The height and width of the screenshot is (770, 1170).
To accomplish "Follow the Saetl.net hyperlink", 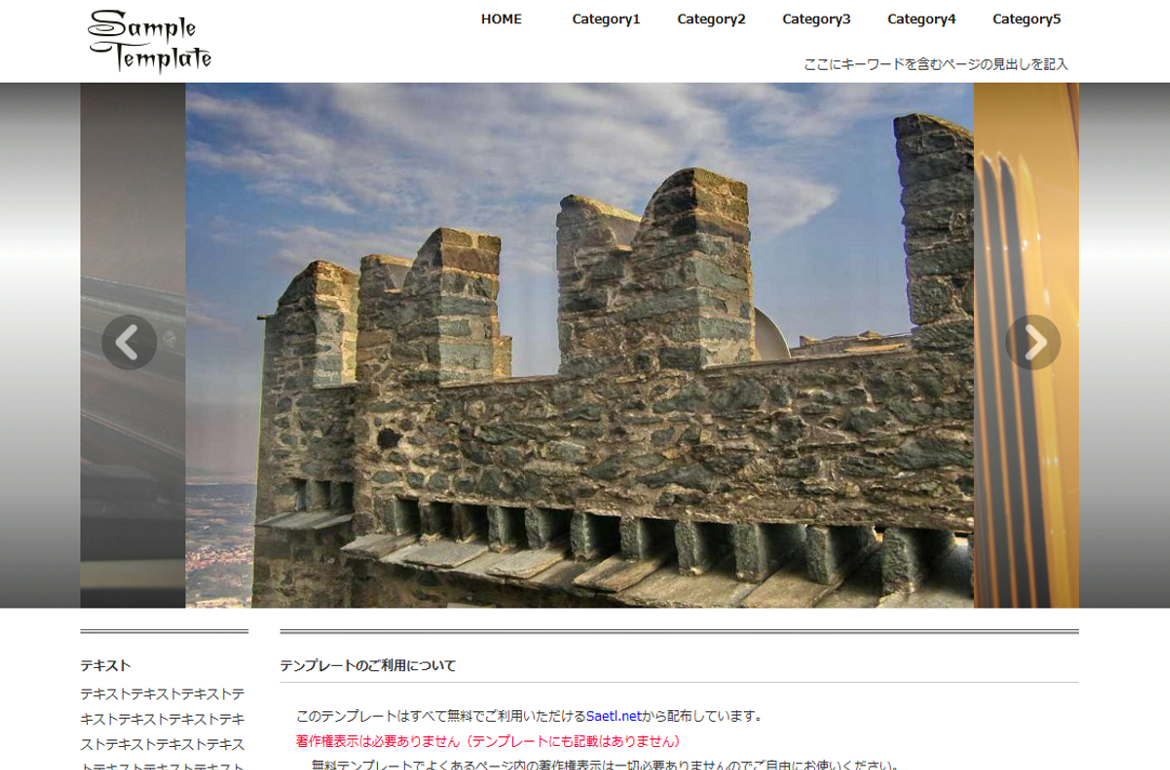I will pos(614,716).
